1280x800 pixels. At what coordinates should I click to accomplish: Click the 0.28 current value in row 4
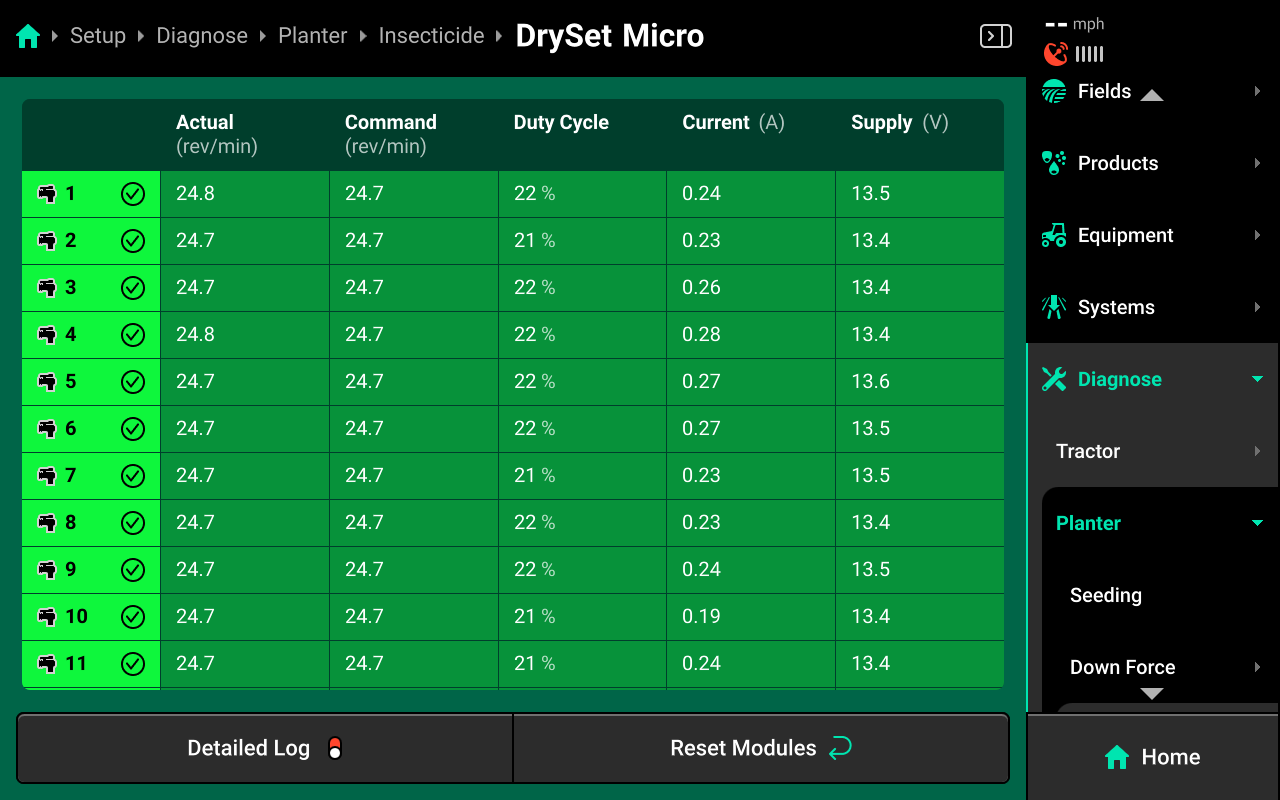[x=701, y=334]
